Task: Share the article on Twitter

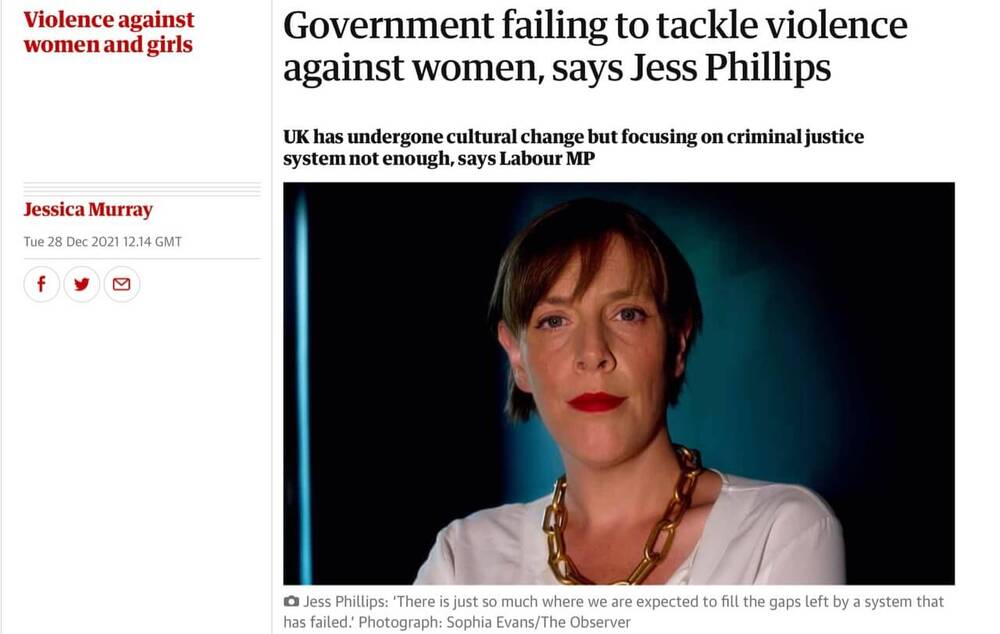Action: [x=82, y=284]
